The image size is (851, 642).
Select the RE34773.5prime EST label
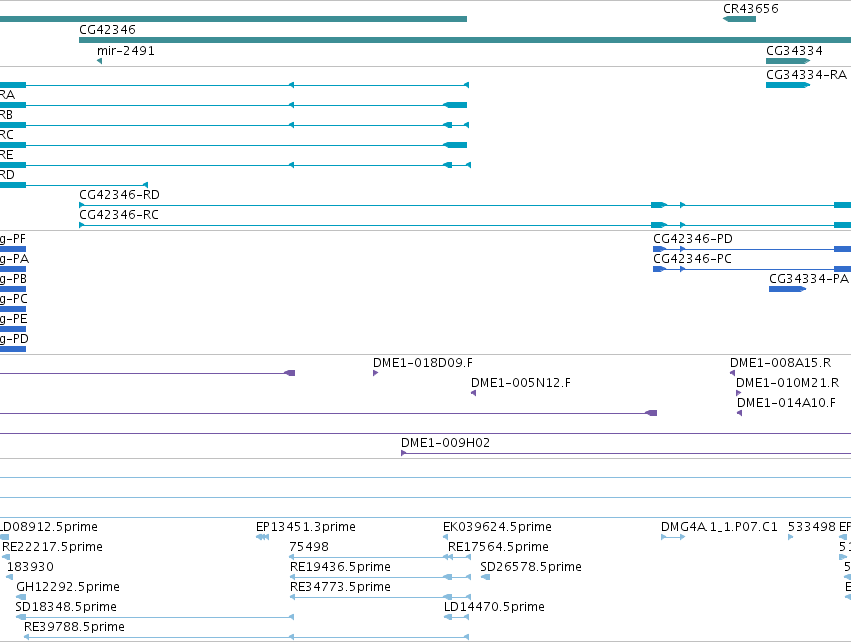coord(340,587)
